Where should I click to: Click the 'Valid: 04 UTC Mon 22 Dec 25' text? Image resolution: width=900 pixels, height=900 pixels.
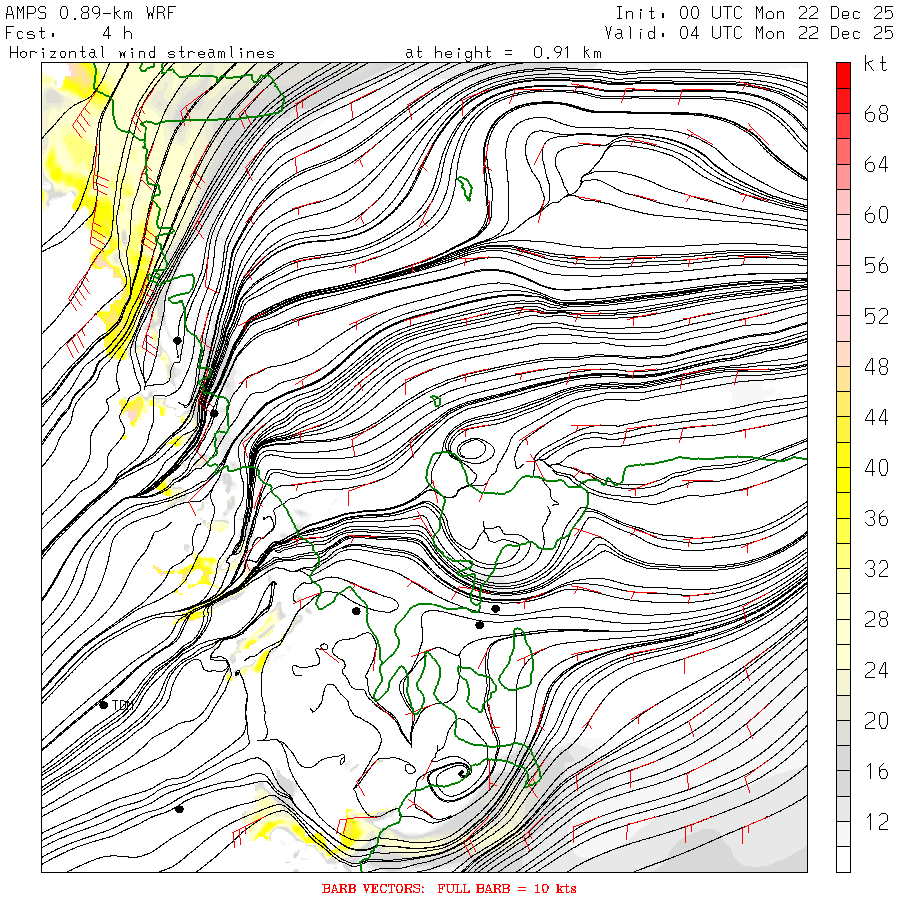[749, 33]
